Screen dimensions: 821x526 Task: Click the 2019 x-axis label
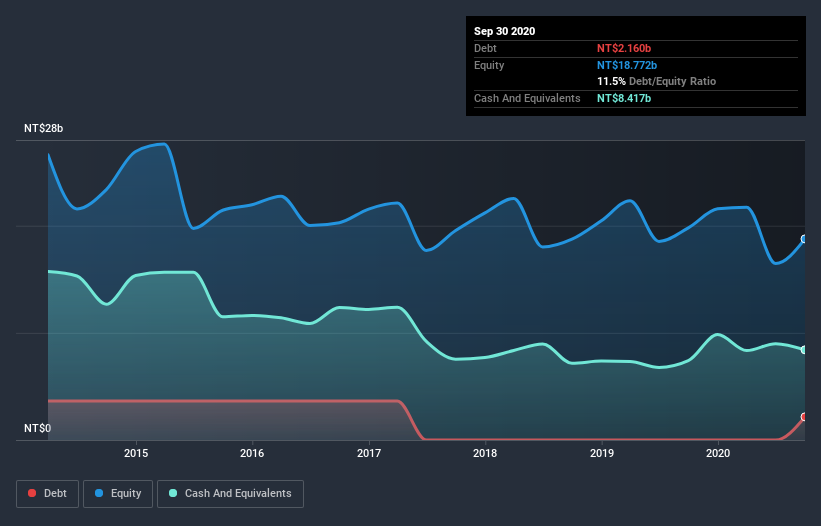click(602, 453)
